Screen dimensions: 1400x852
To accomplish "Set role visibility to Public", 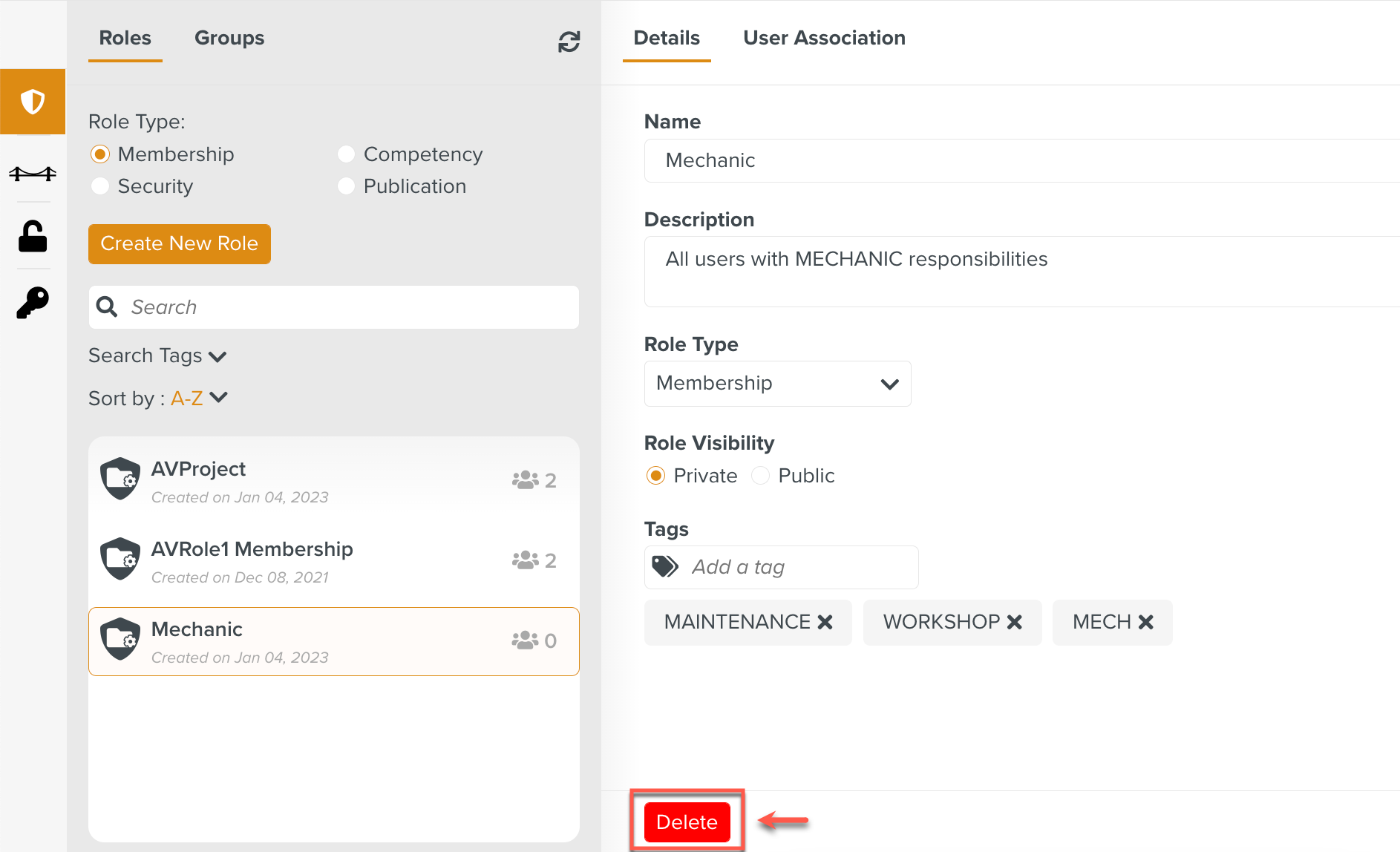I will click(x=761, y=476).
